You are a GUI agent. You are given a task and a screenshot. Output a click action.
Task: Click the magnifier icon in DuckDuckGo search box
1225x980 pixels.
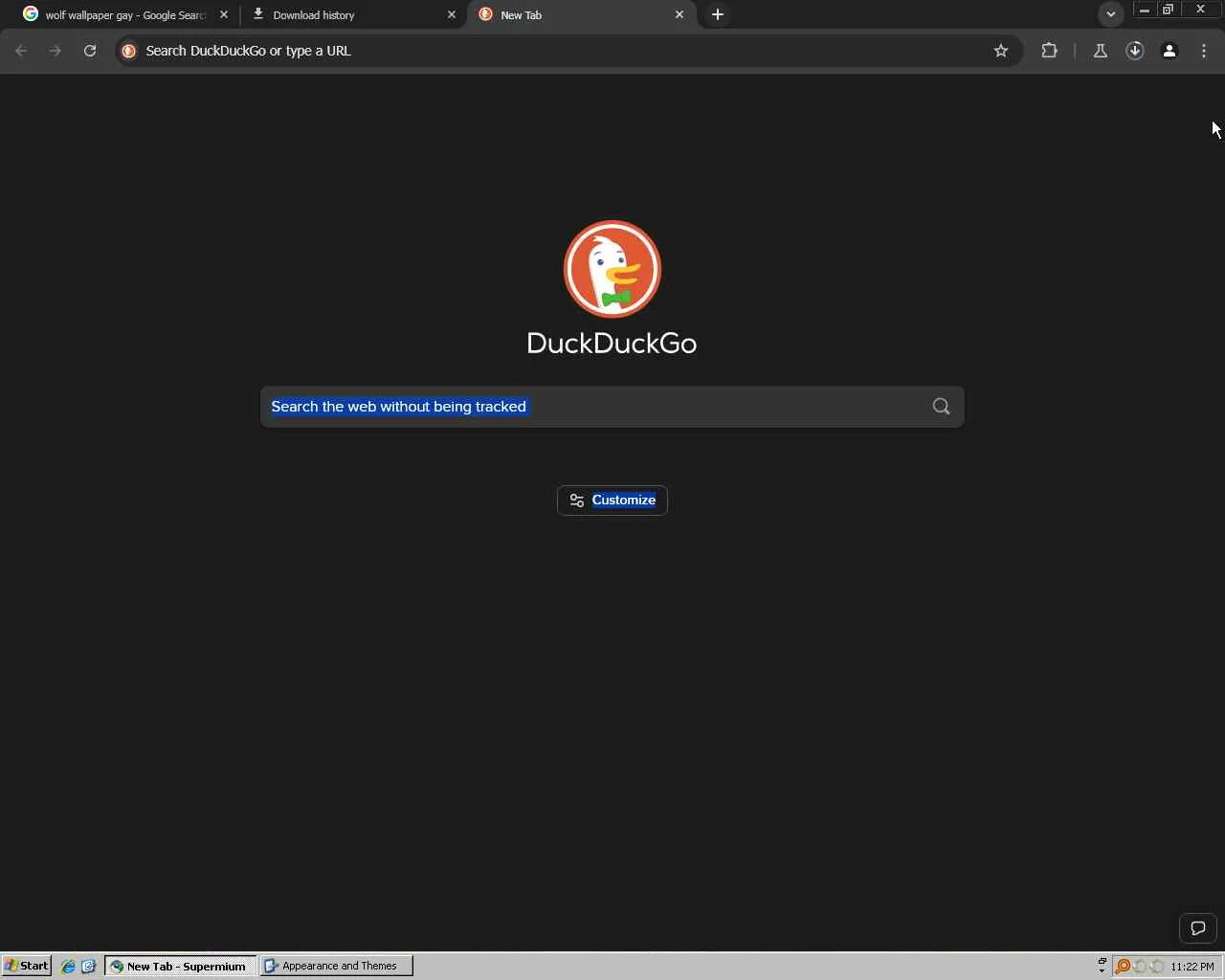click(x=942, y=407)
